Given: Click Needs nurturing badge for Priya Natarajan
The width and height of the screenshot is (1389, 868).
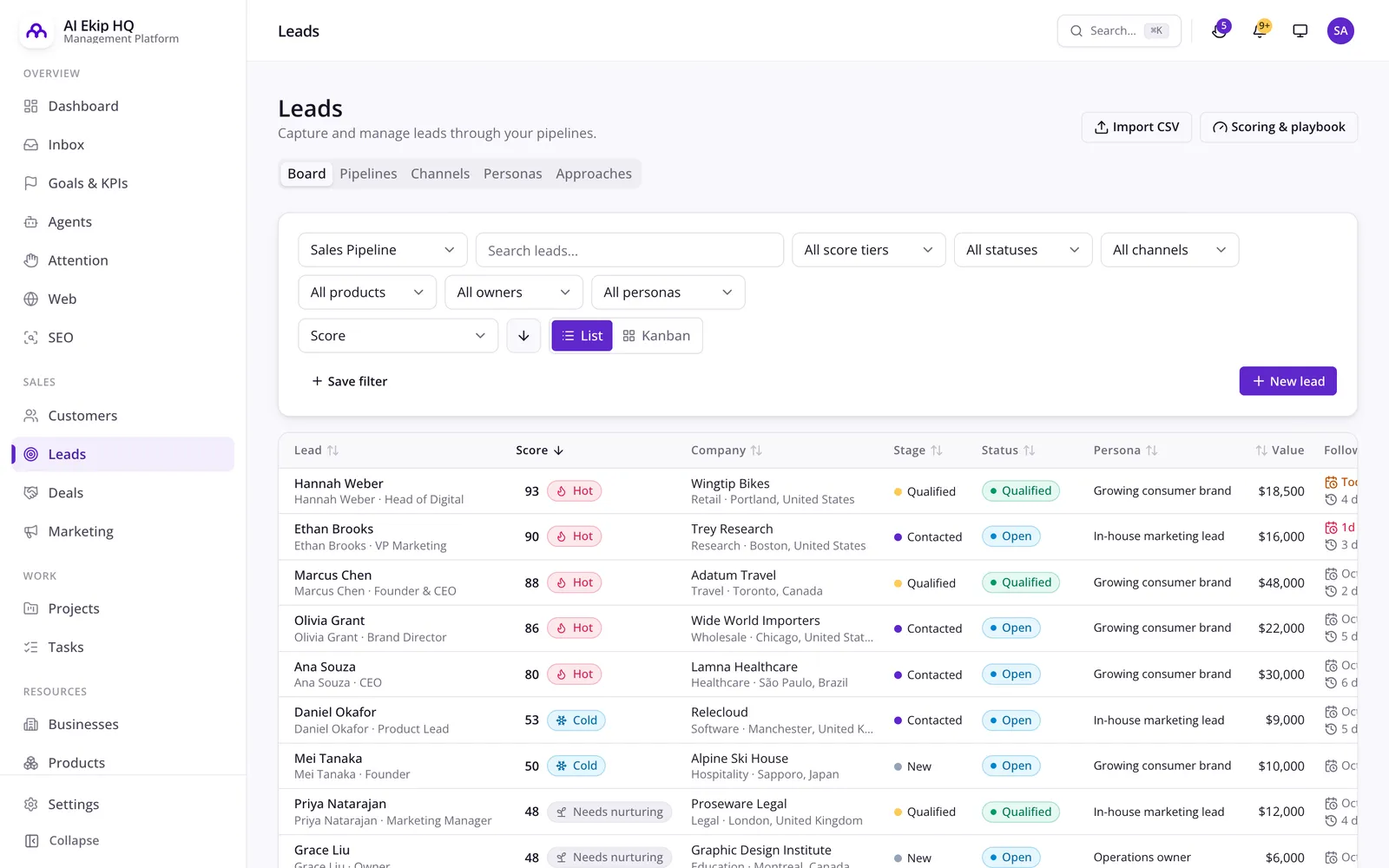Looking at the screenshot, I should pyautogui.click(x=609, y=812).
